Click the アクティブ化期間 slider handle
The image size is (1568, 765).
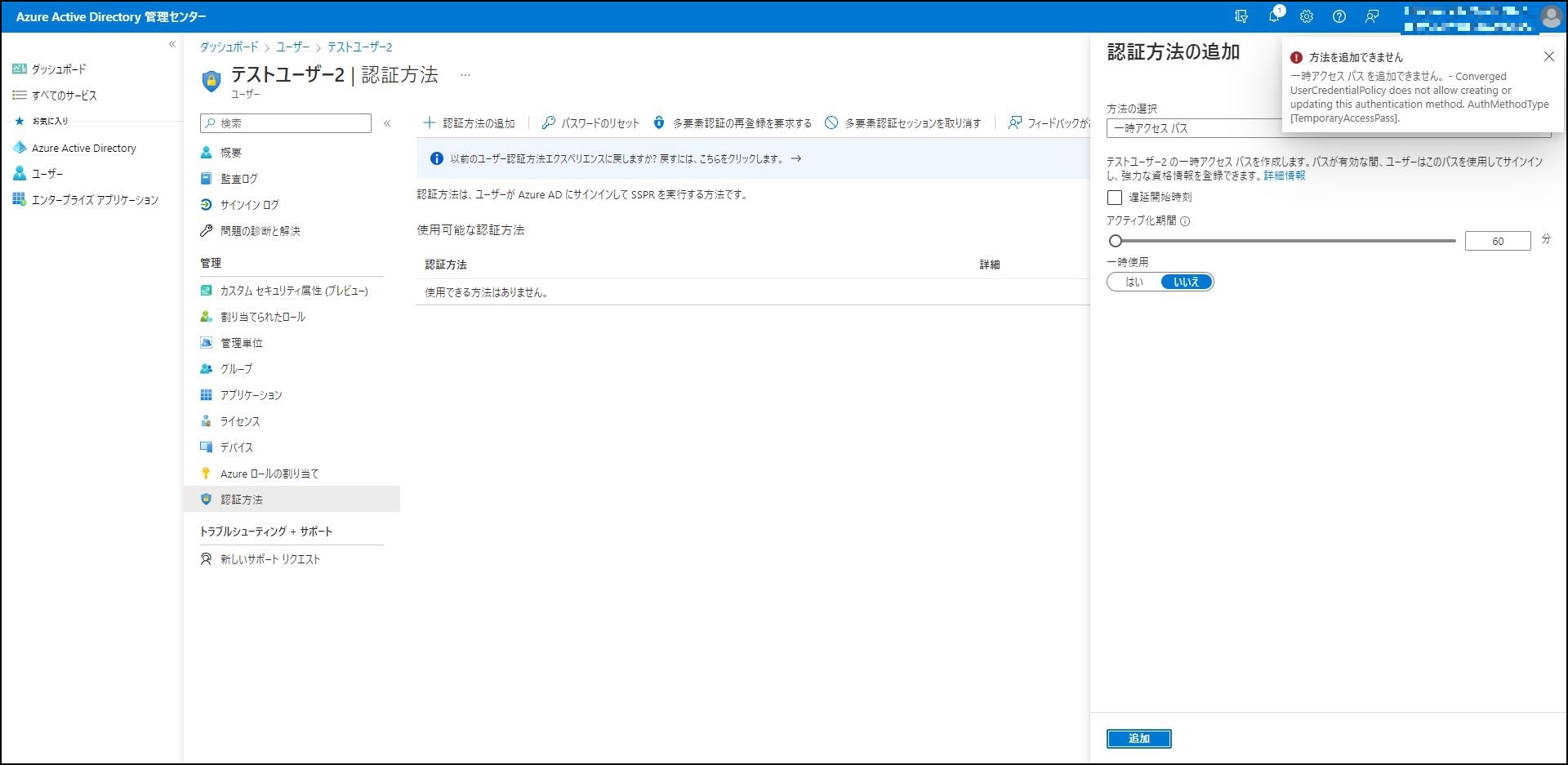[x=1116, y=241]
